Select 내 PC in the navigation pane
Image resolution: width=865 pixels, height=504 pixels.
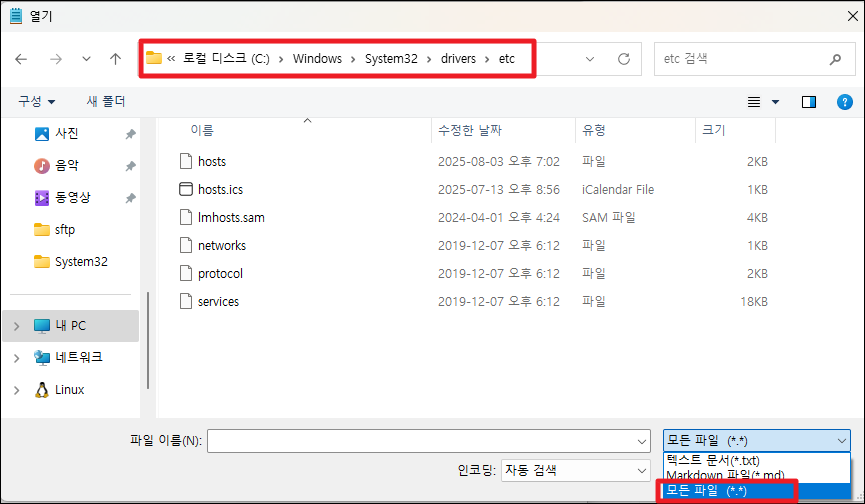tap(71, 326)
